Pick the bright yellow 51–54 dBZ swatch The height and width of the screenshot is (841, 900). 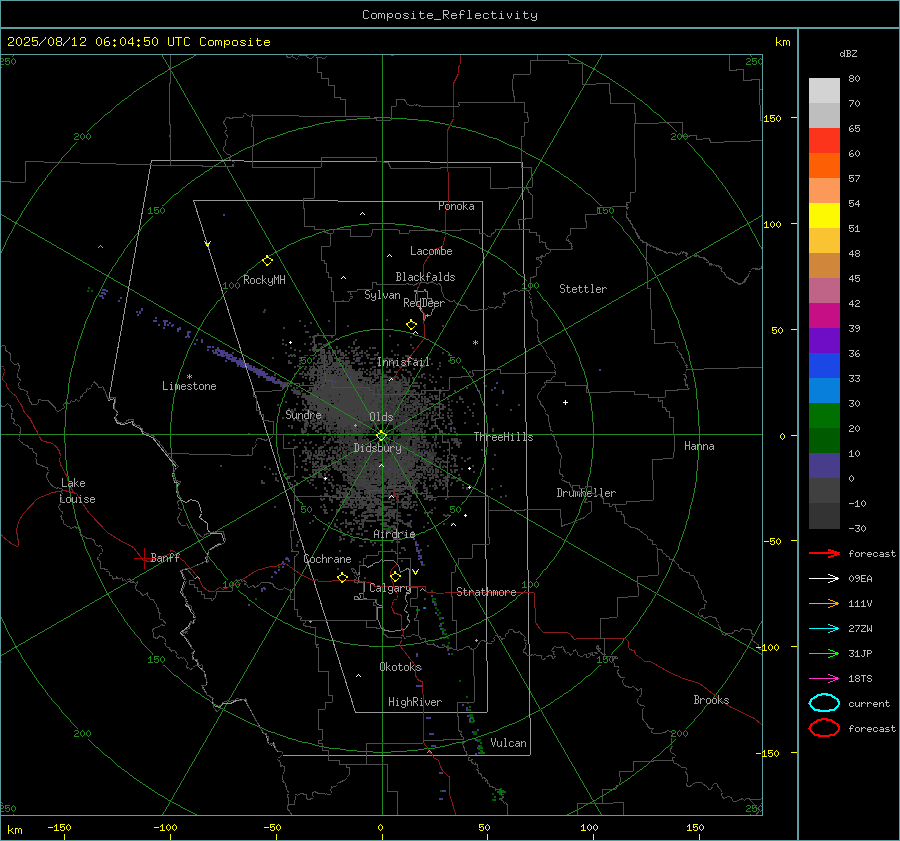tap(824, 216)
